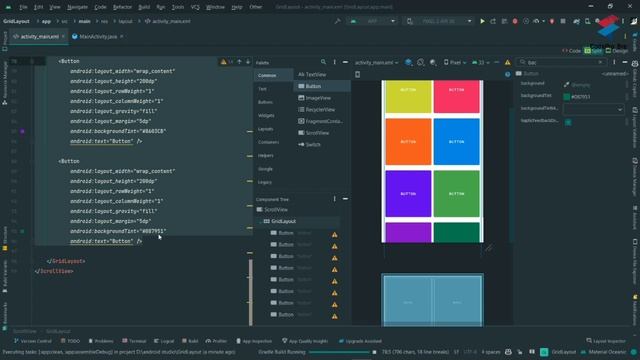Click warning icon on last Button tree row
640x360 pixels.
click(335, 316)
